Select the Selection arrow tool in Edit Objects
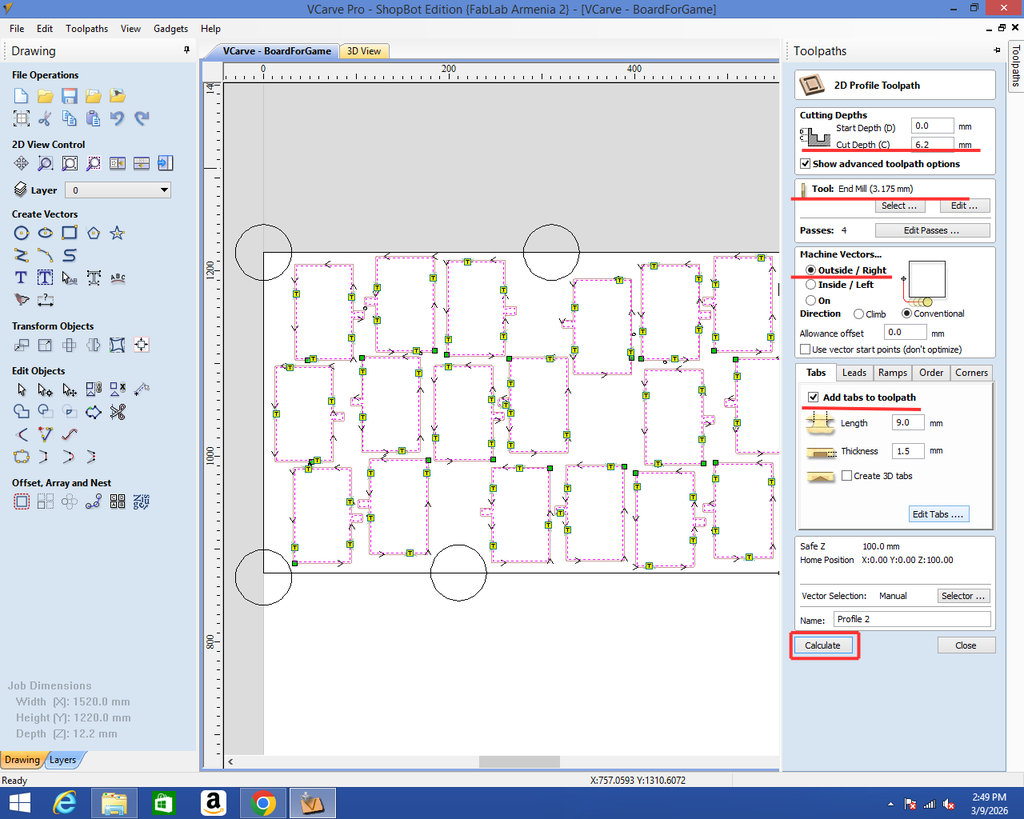The height and width of the screenshot is (819, 1024). (21, 390)
